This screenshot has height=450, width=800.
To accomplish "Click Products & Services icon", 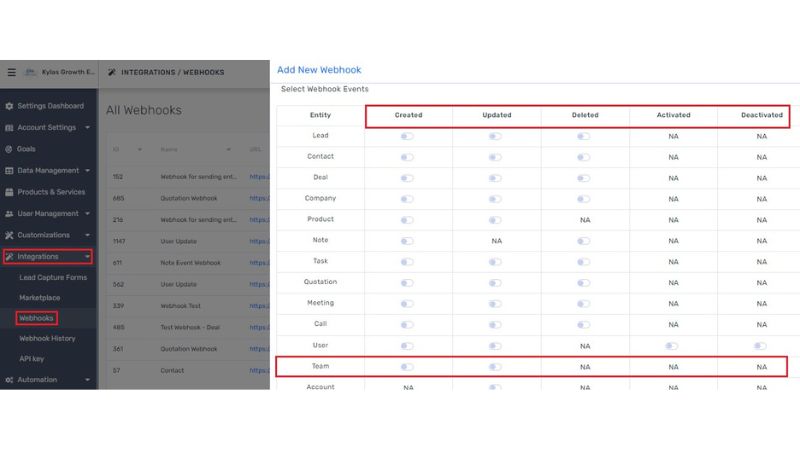I will pos(9,192).
